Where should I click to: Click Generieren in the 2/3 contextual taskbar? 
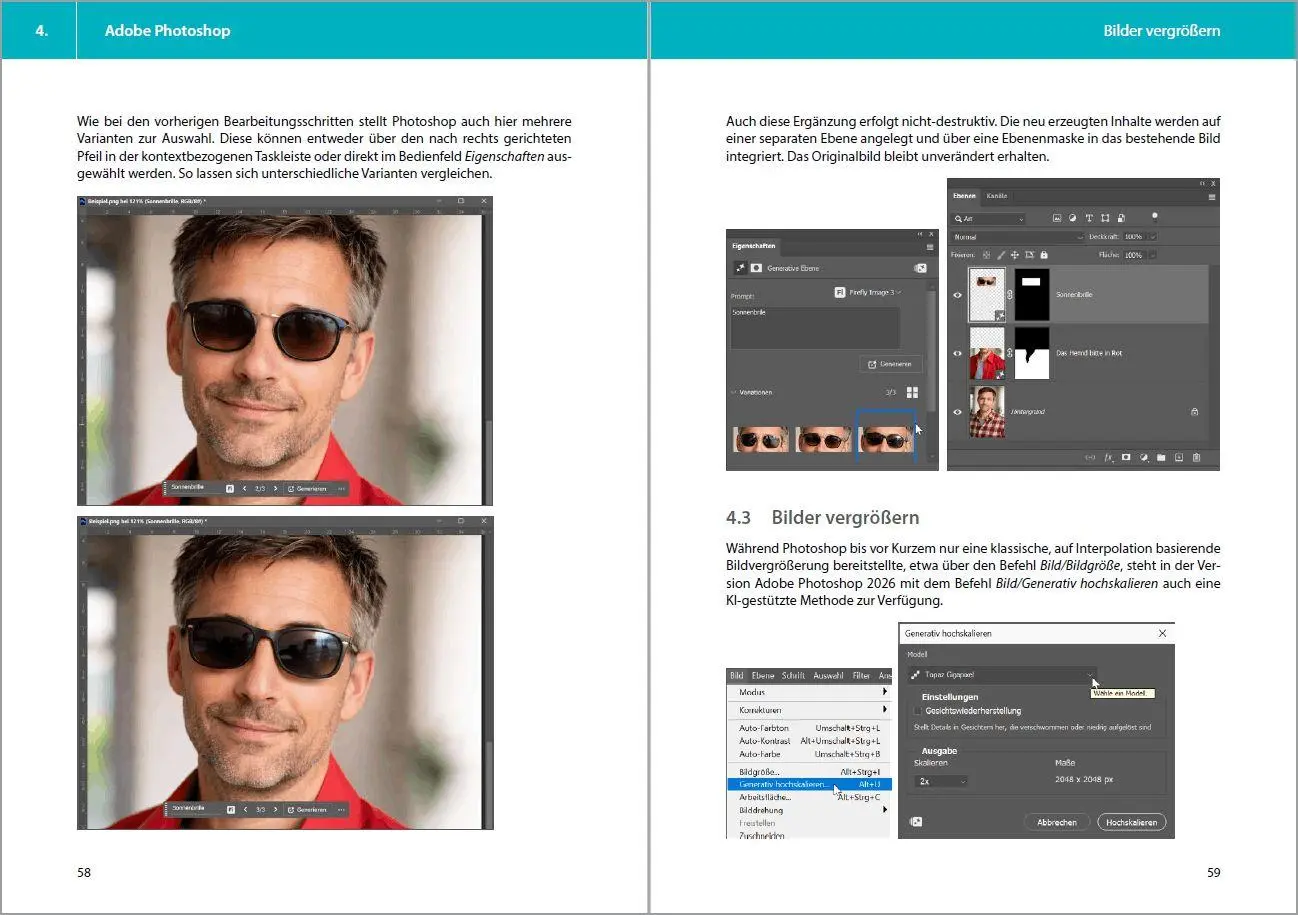pyautogui.click(x=306, y=489)
